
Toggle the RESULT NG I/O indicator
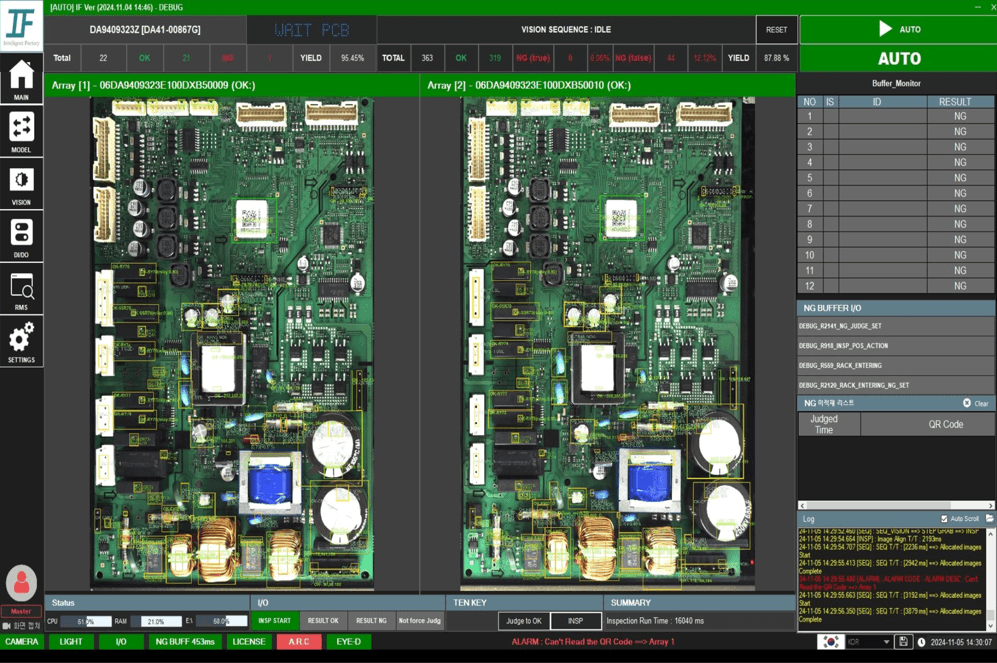(x=371, y=620)
